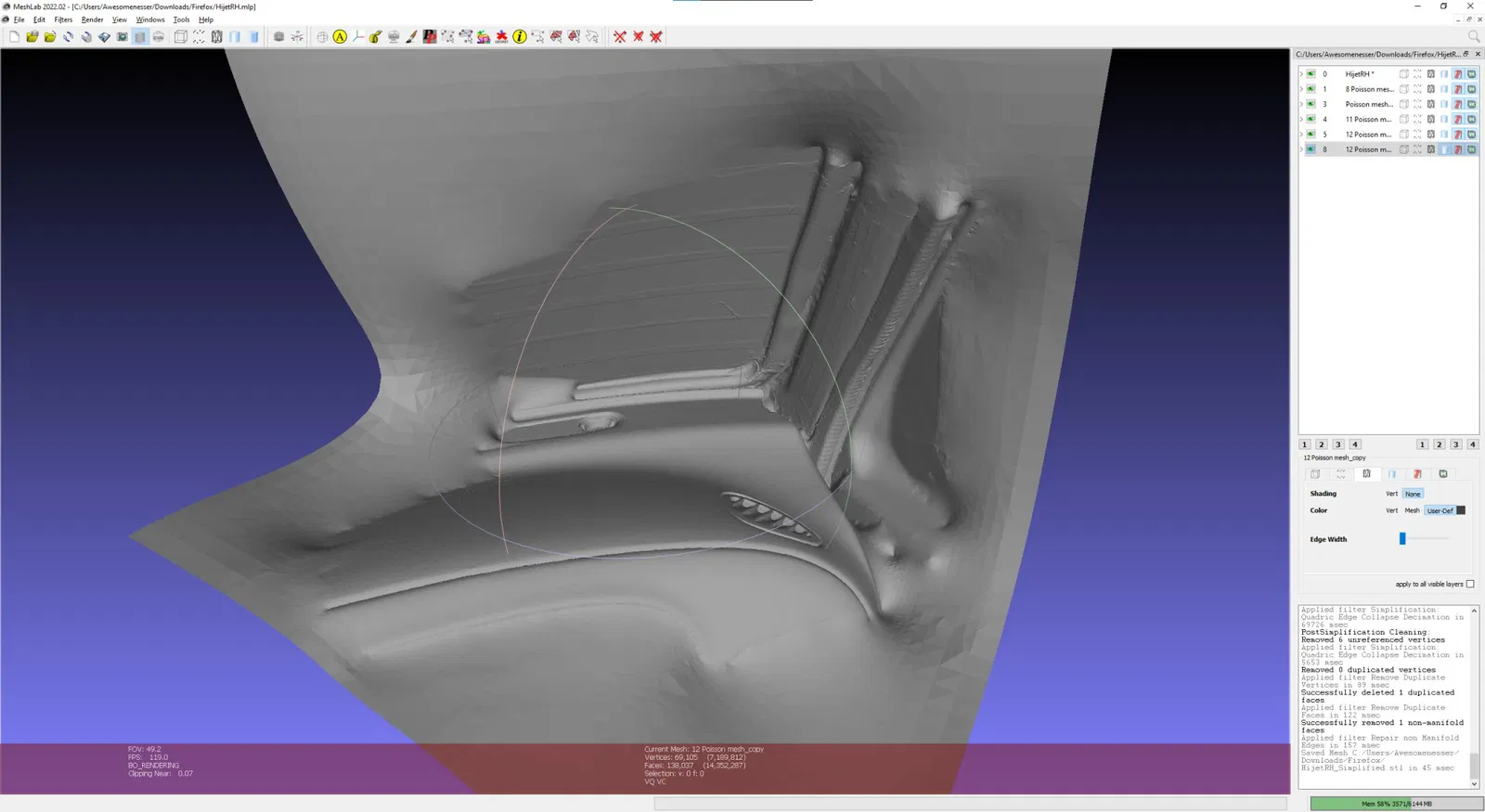Open the Align tool (yellow A icon)
The height and width of the screenshot is (812, 1485).
(x=340, y=37)
